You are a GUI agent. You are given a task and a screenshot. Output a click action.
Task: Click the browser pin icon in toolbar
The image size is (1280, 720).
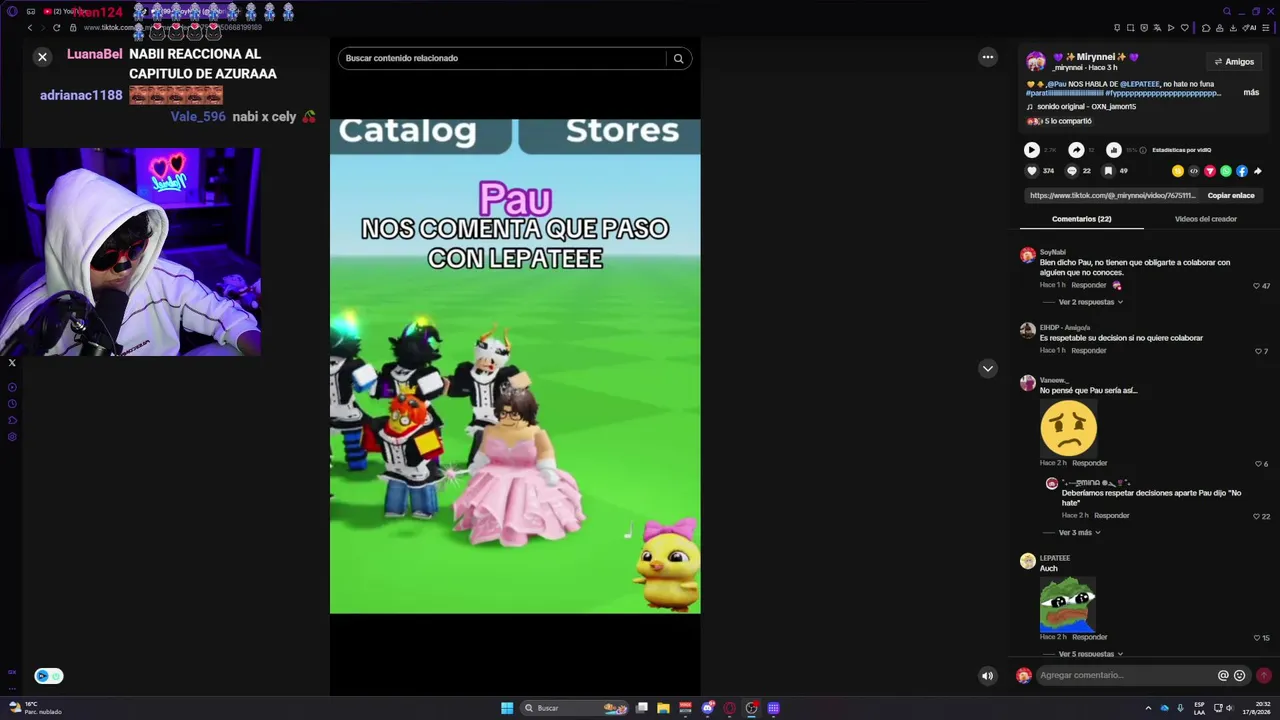click(x=1117, y=28)
